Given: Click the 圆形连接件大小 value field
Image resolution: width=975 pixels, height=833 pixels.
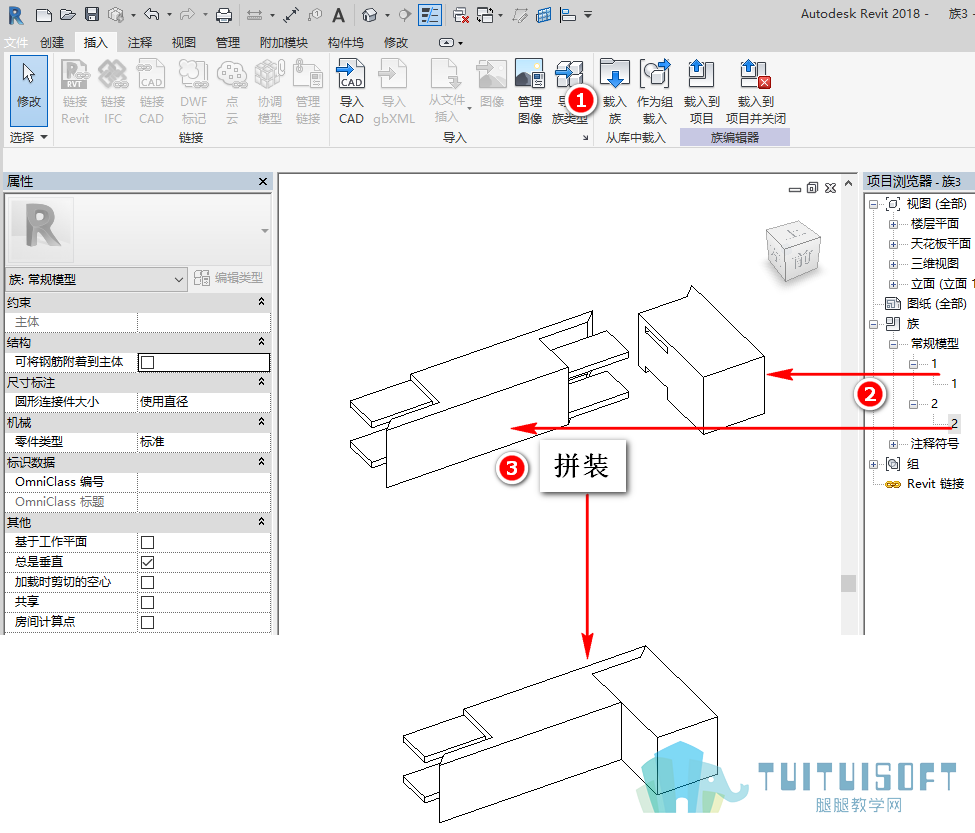Looking at the screenshot, I should tap(203, 402).
